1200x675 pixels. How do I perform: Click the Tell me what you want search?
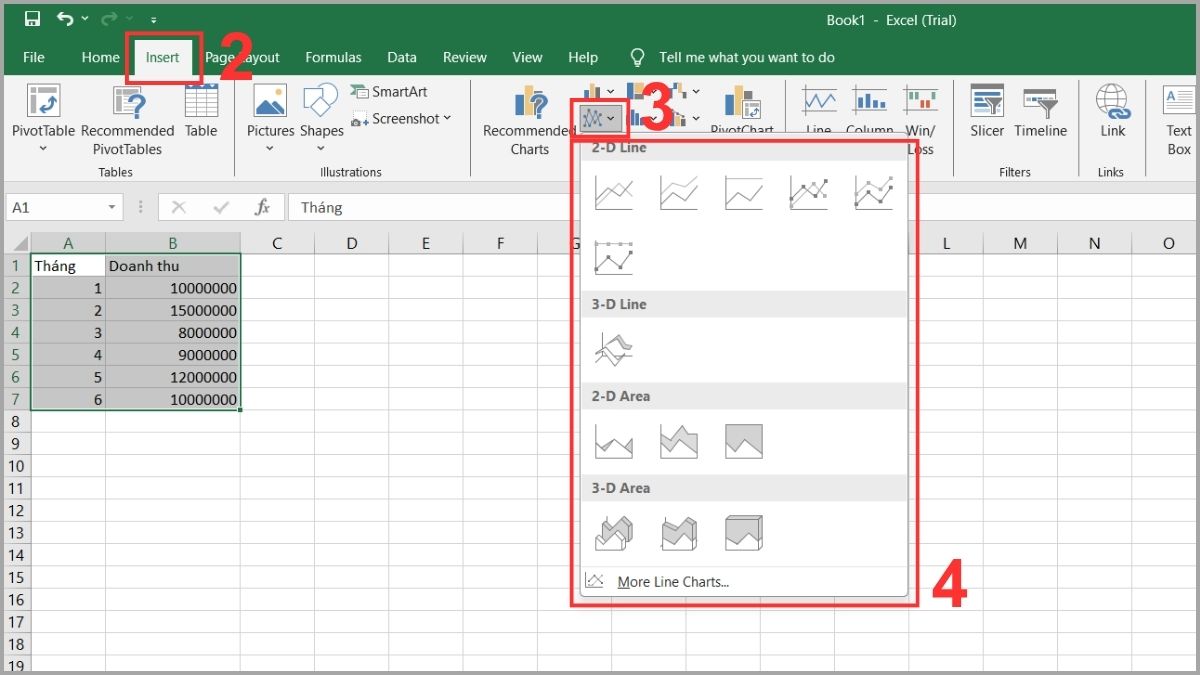(746, 57)
